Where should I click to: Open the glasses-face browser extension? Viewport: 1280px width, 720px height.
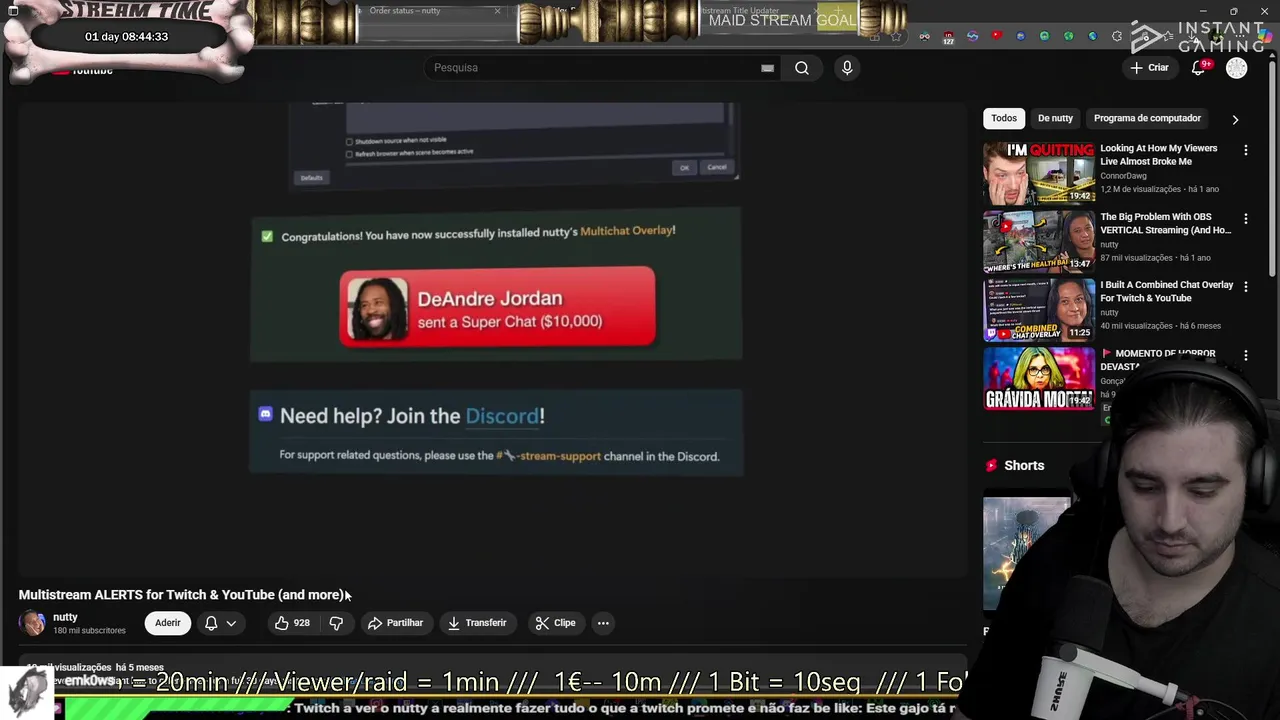click(924, 37)
